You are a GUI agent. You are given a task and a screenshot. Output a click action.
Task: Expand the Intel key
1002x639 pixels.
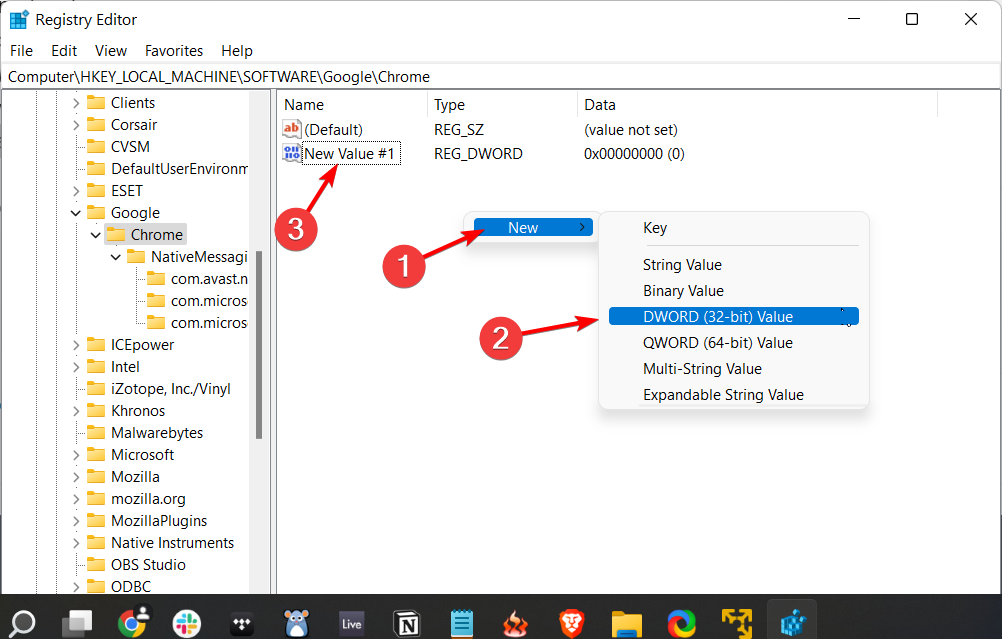[x=76, y=367]
